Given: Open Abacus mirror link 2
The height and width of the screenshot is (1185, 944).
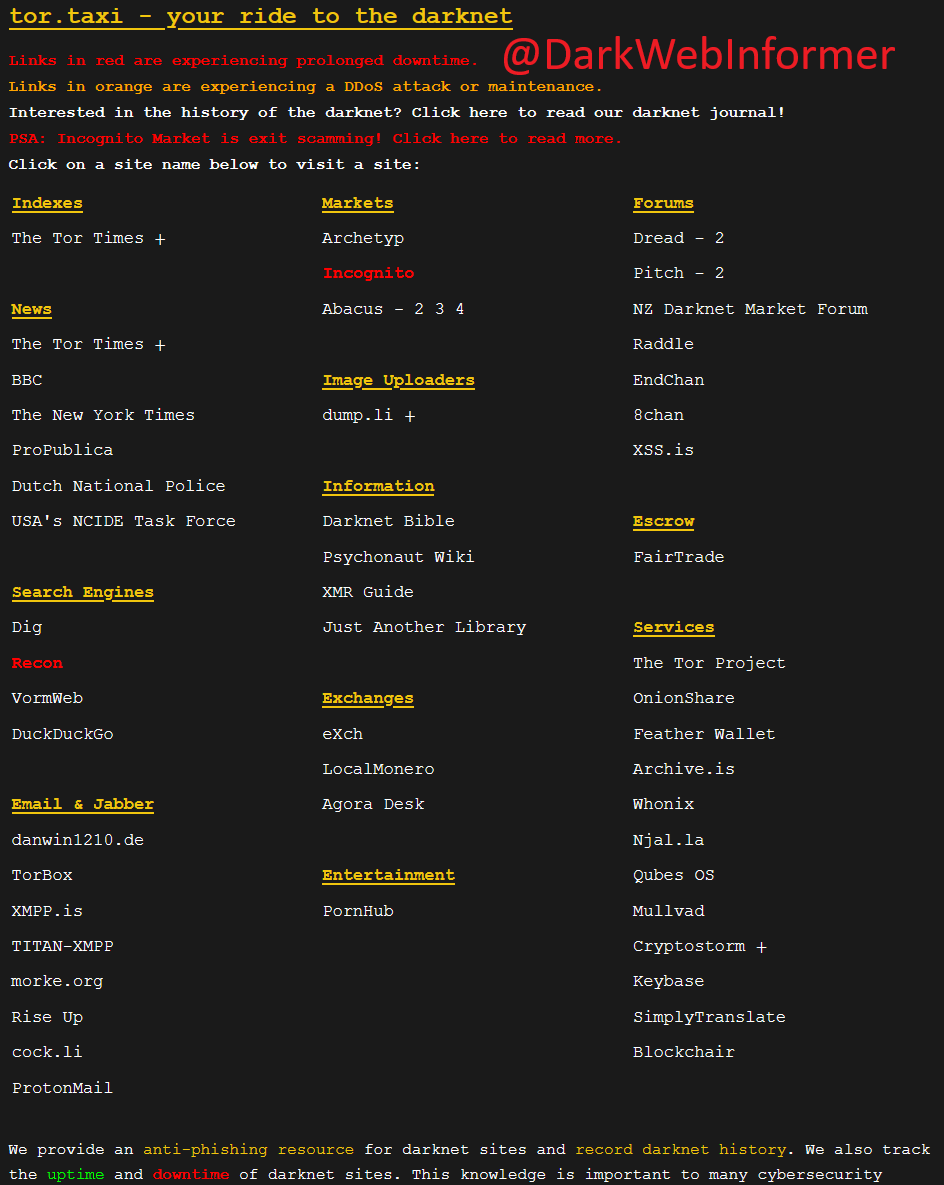Looking at the screenshot, I should pyautogui.click(x=419, y=308).
